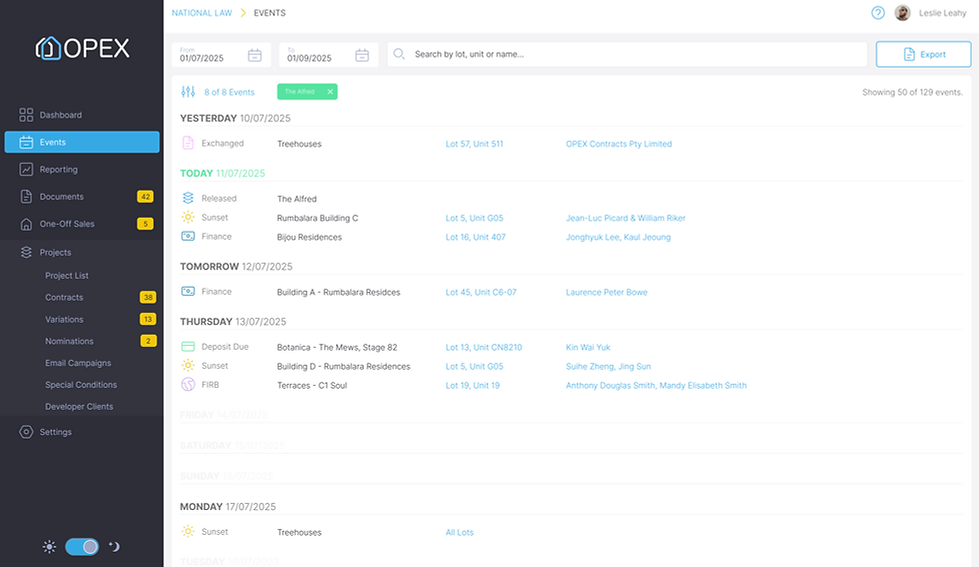The width and height of the screenshot is (979, 567).
Task: Open the Dashboard grid icon
Action: point(26,115)
